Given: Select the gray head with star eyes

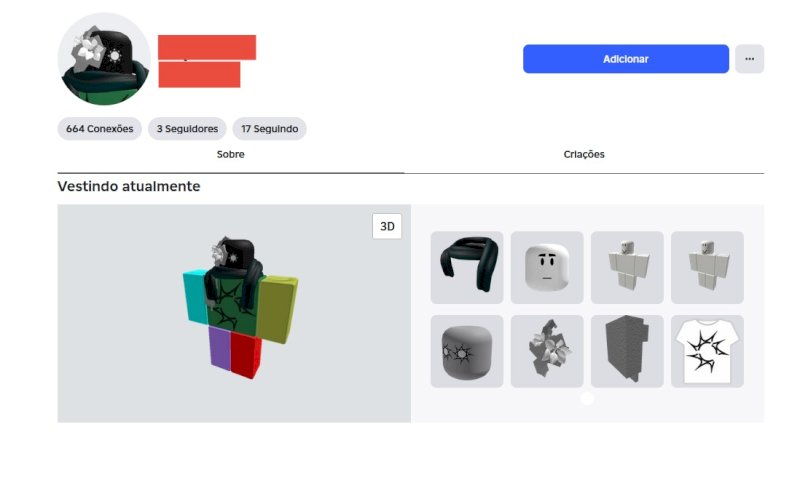Looking at the screenshot, I should pos(467,351).
